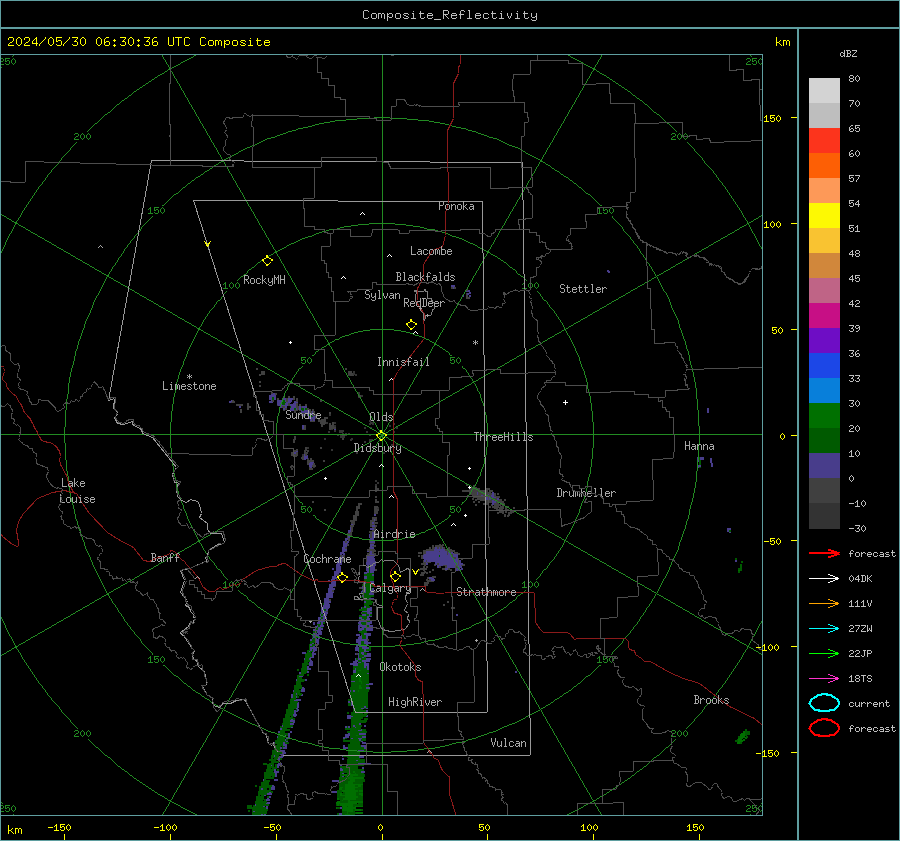This screenshot has width=900, height=841.
Task: Click the Lacombe town label
Action: pos(431,251)
